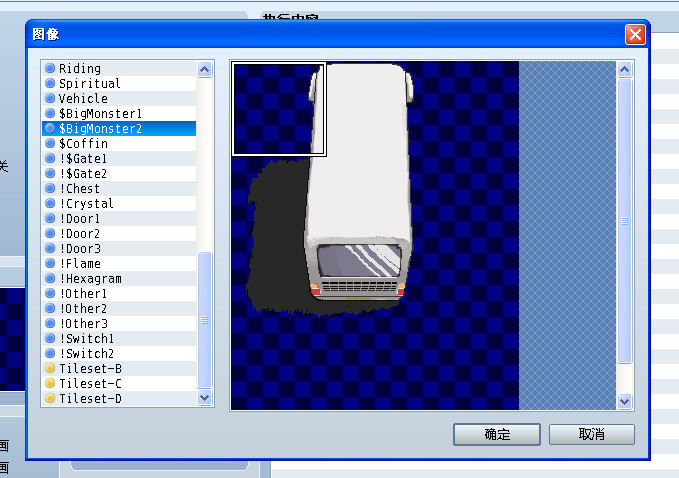
Task: Select the Tileset-D entry
Action: pyautogui.click(x=119, y=398)
